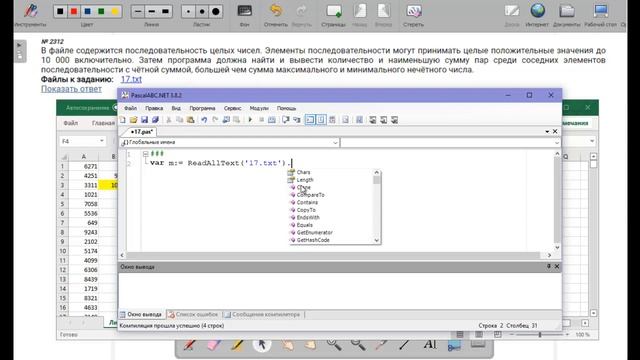The image size is (640, 360).
Task: Open the 17.txt file link
Action: pos(131,79)
